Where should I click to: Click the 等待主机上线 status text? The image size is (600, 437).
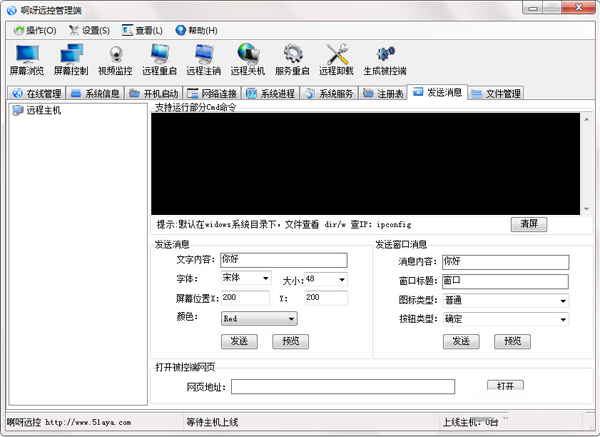(x=212, y=422)
